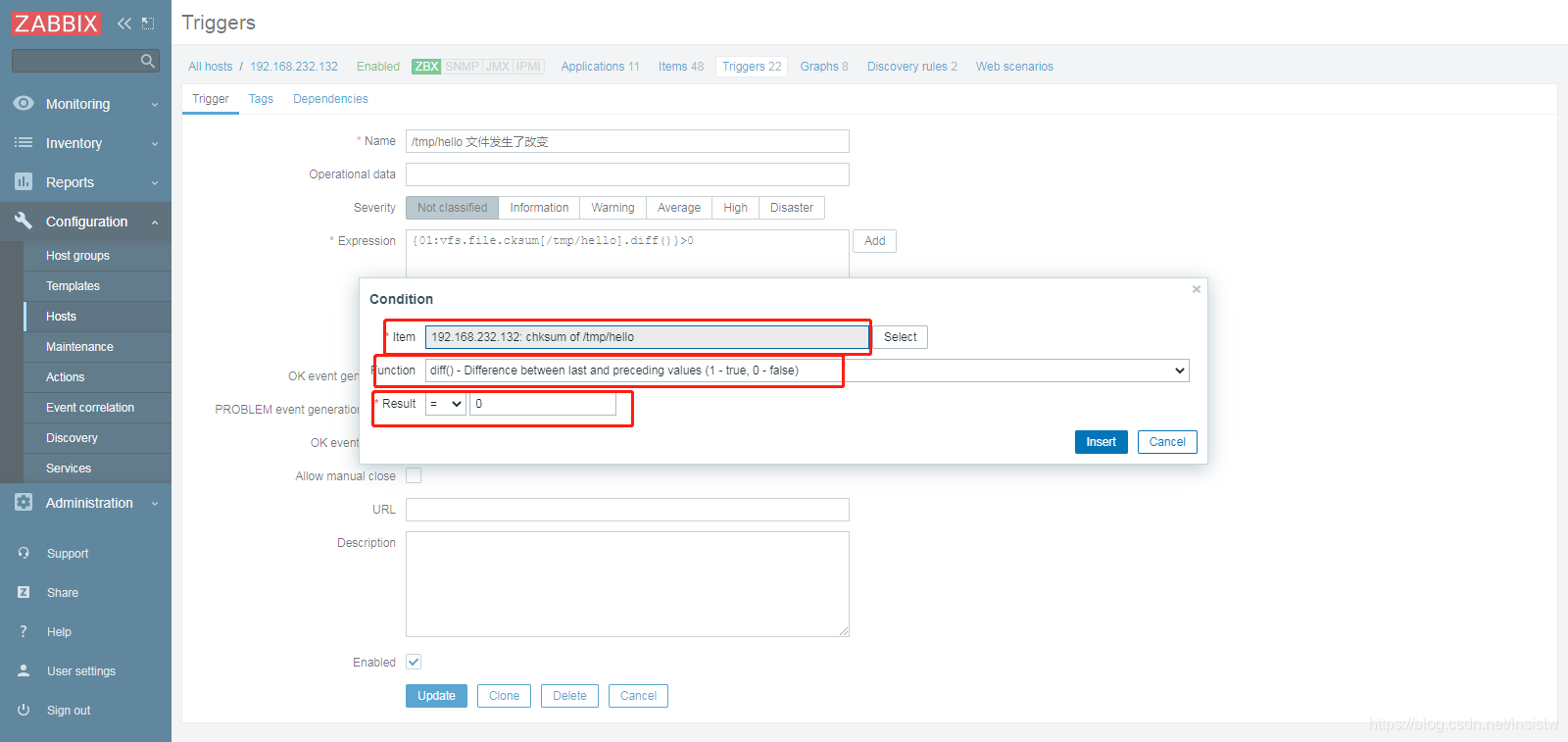Click the search magnifier icon
This screenshot has height=742, width=1568.
148,61
